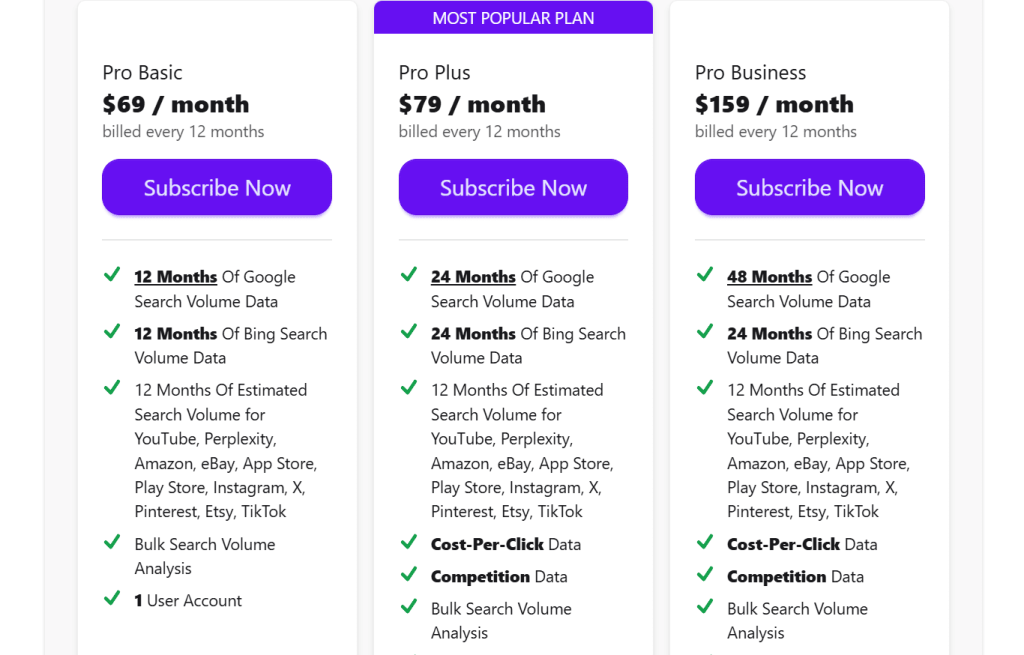Click checkmark by Pro Plus Bing Search data

409,332
